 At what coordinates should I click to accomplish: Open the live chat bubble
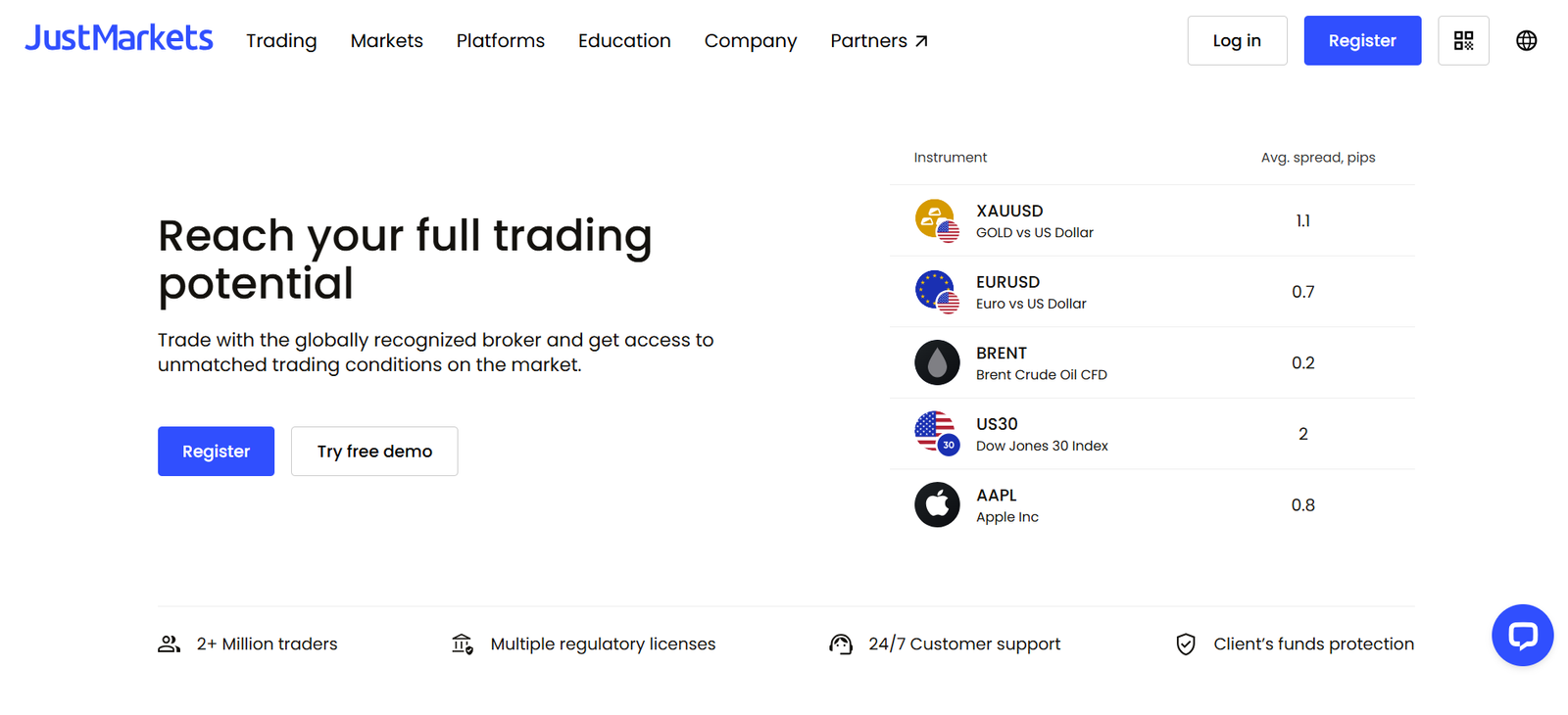(1522, 636)
